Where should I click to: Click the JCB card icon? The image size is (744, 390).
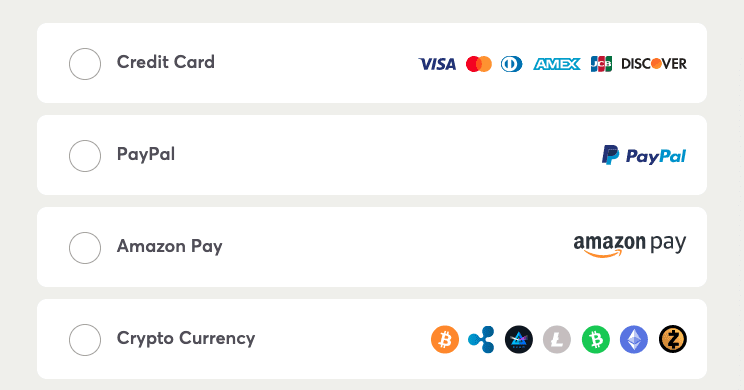[601, 64]
